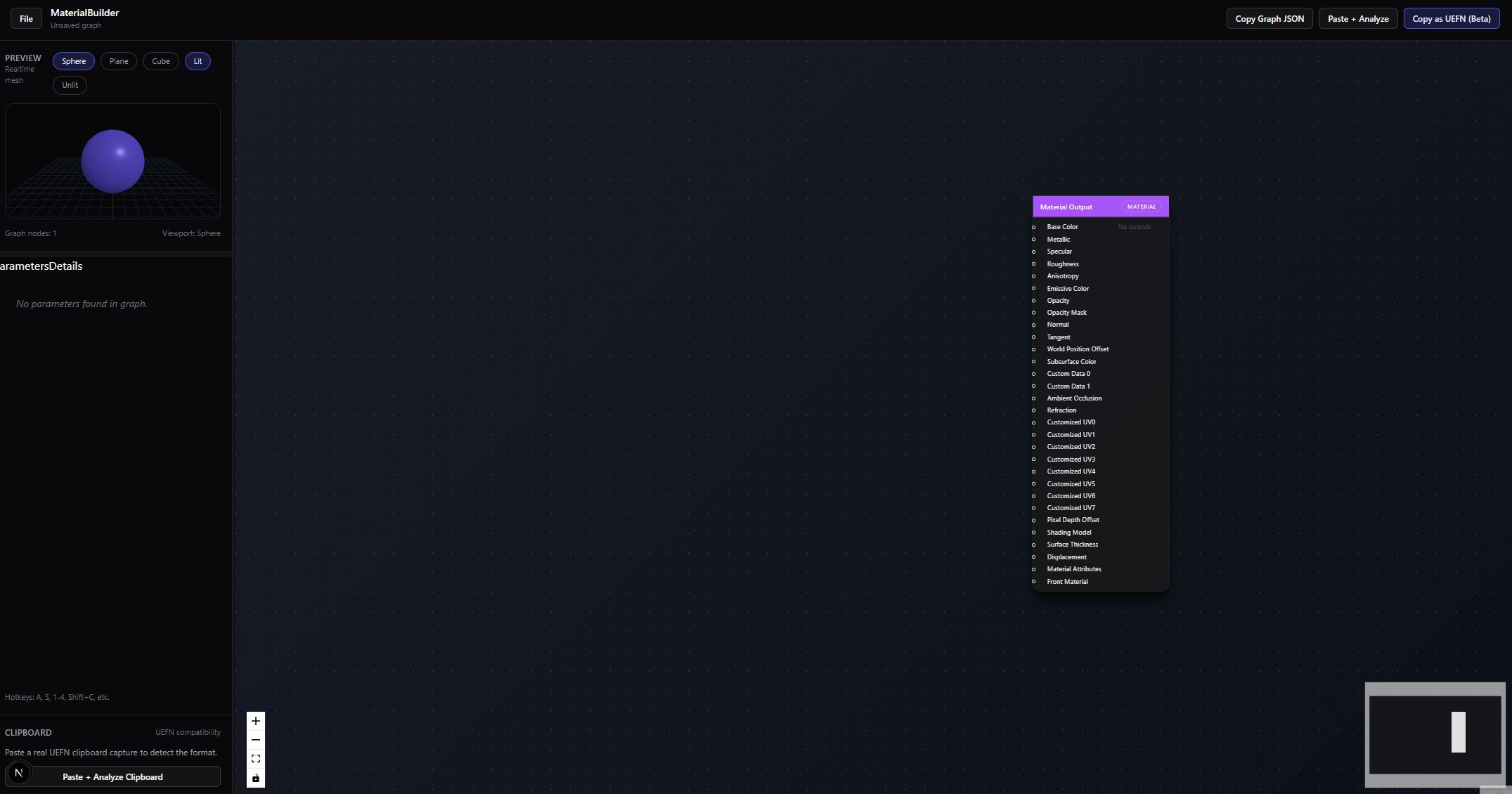1512x794 pixels.
Task: Open the File menu
Action: 26,19
